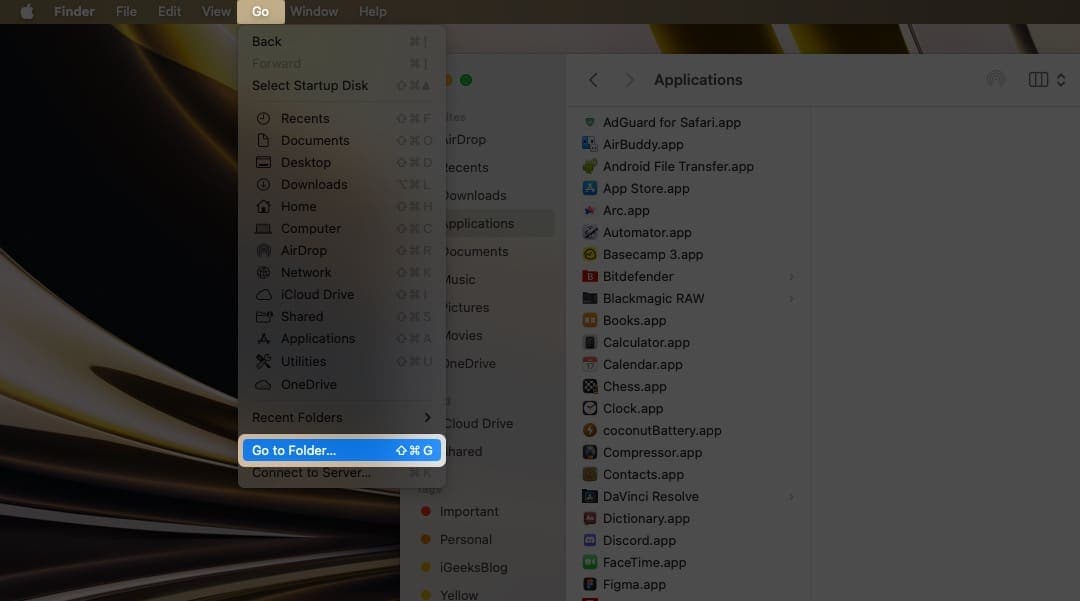Select the iGeeksBlog tag
This screenshot has height=601, width=1080.
[x=473, y=568]
